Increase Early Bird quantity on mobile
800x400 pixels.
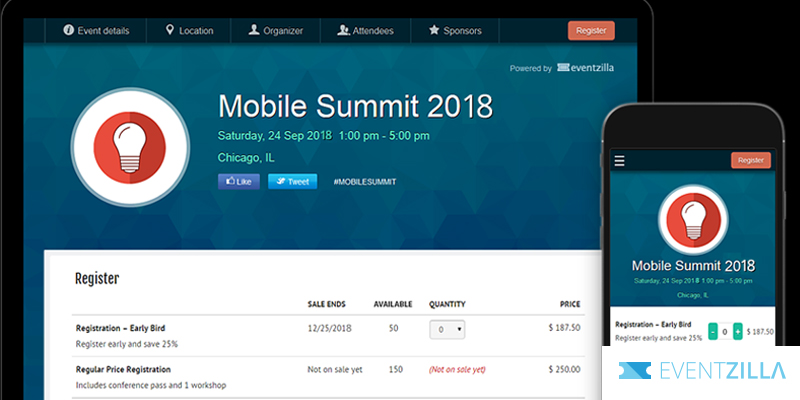click(738, 331)
